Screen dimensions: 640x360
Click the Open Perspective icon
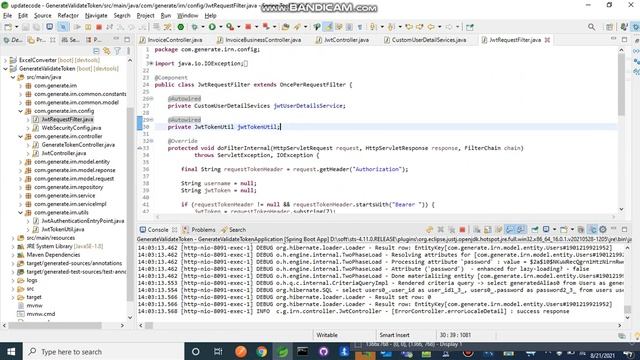click(x=609, y=27)
